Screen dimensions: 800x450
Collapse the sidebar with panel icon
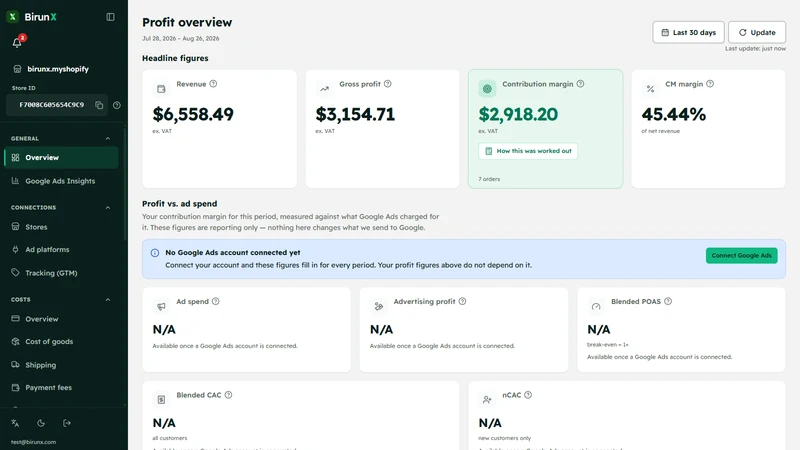(x=110, y=17)
